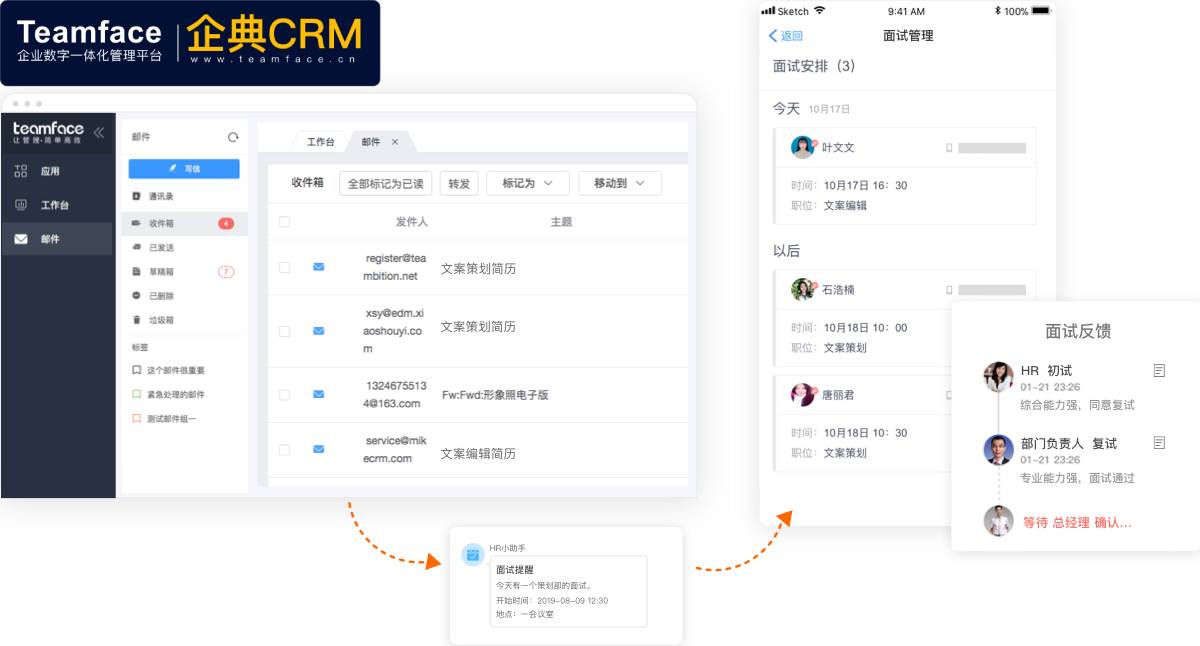Screen dimensions: 1200x646
Task: Click the 面试安排（3）heading
Action: tap(814, 66)
